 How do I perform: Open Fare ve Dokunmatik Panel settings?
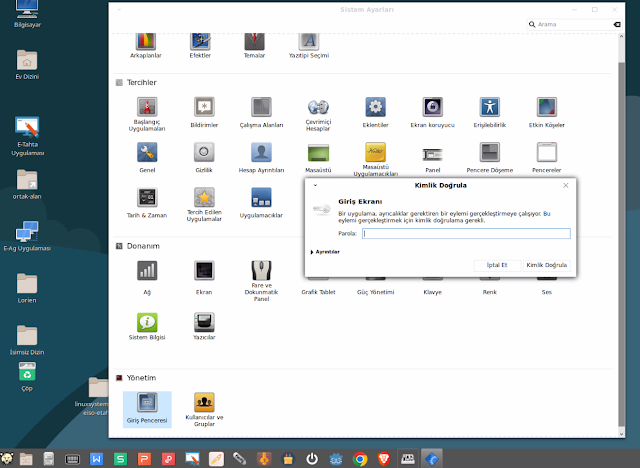[x=261, y=281]
